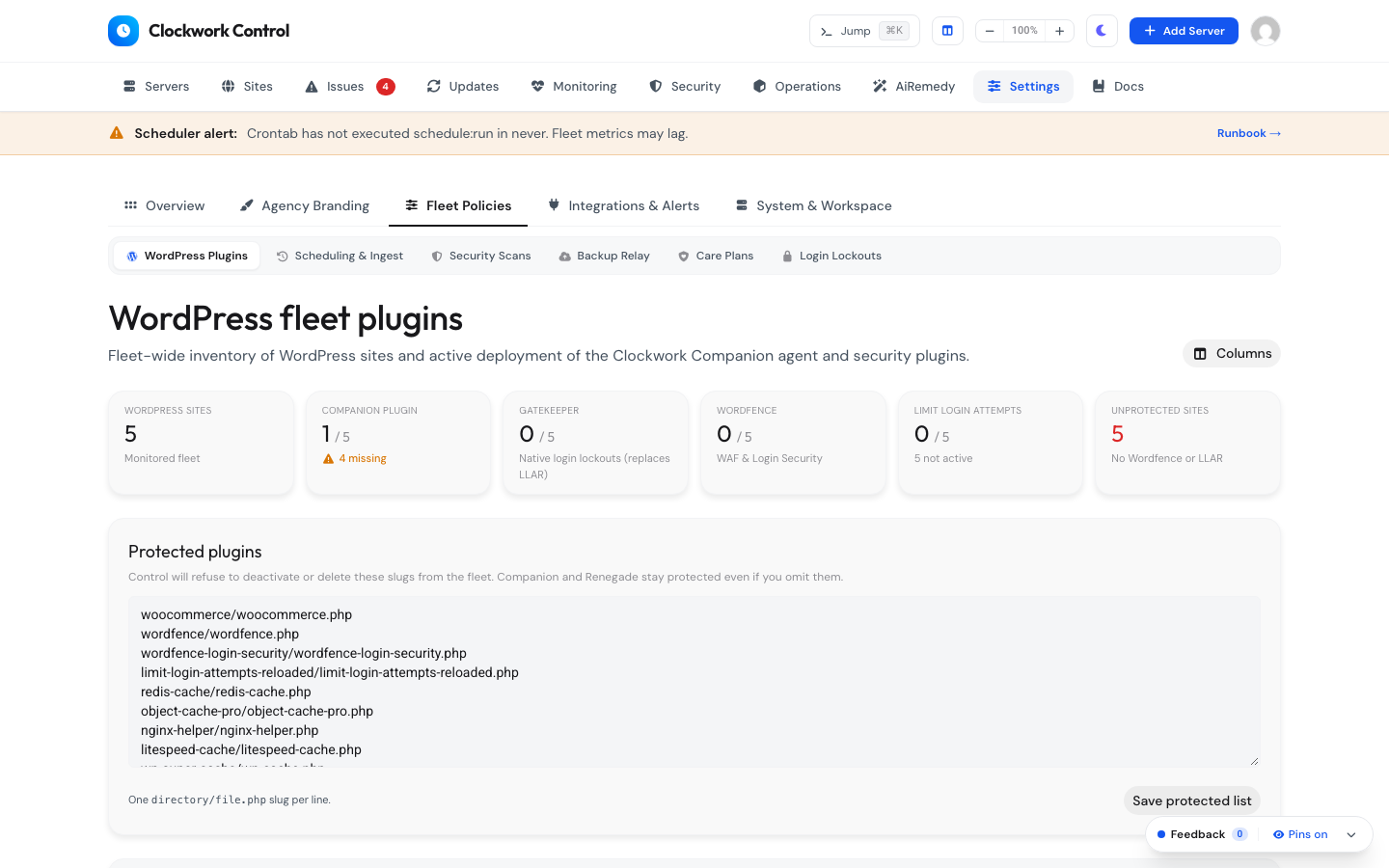Open AiRemedy from the nav bar
This screenshot has height=868, width=1389.
(913, 87)
